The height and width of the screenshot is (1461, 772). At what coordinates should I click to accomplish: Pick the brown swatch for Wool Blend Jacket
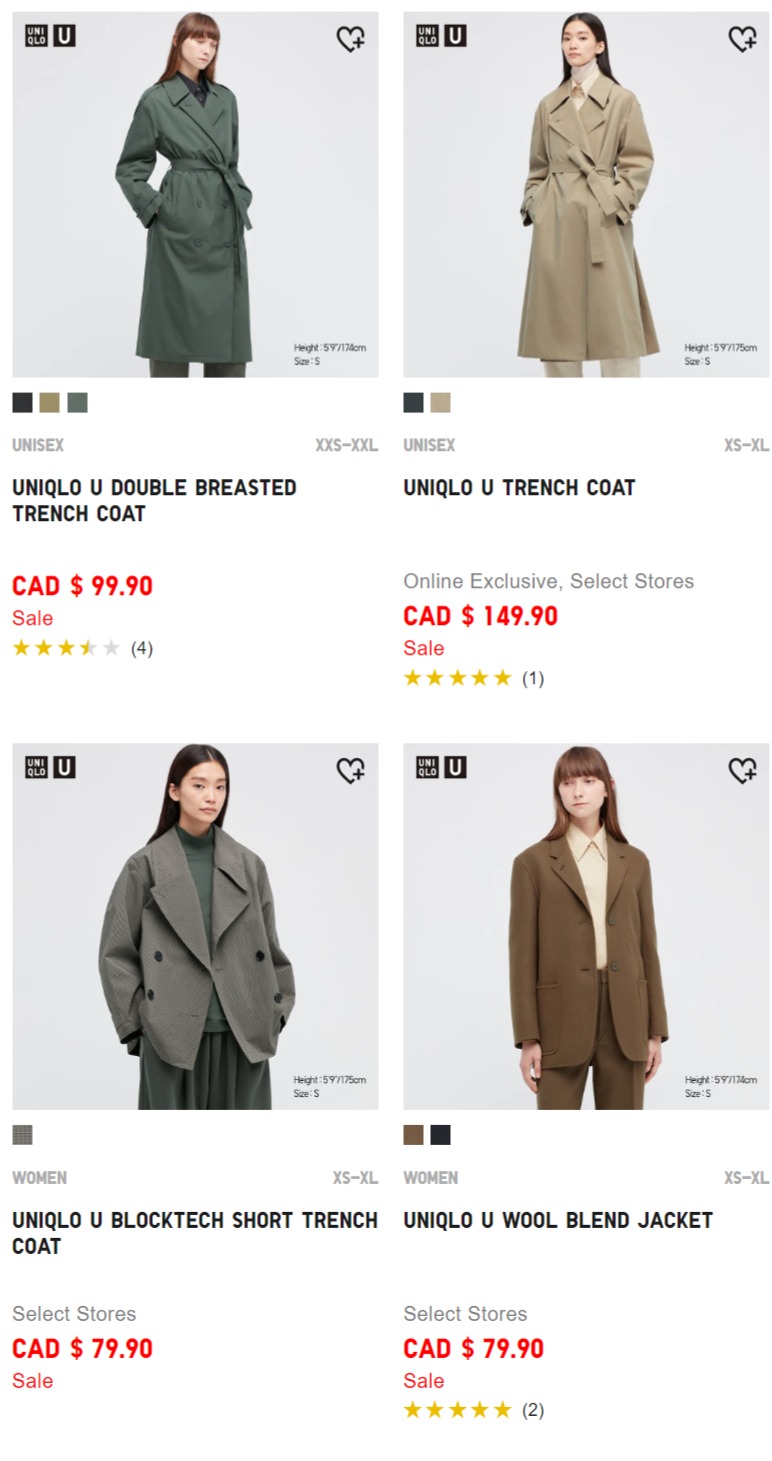(x=413, y=1135)
